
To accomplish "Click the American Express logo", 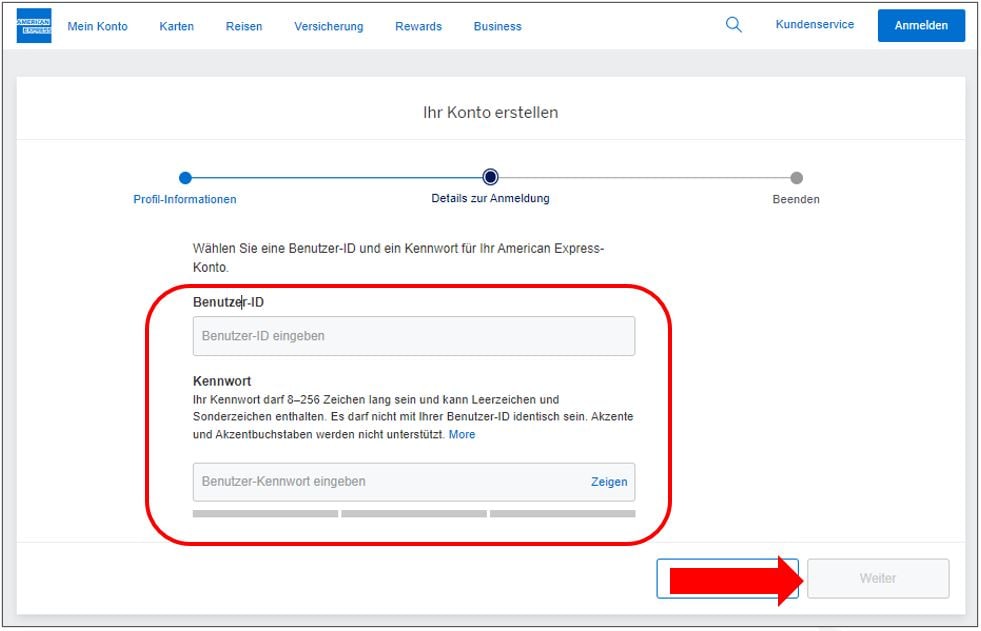I will pyautogui.click(x=34, y=26).
